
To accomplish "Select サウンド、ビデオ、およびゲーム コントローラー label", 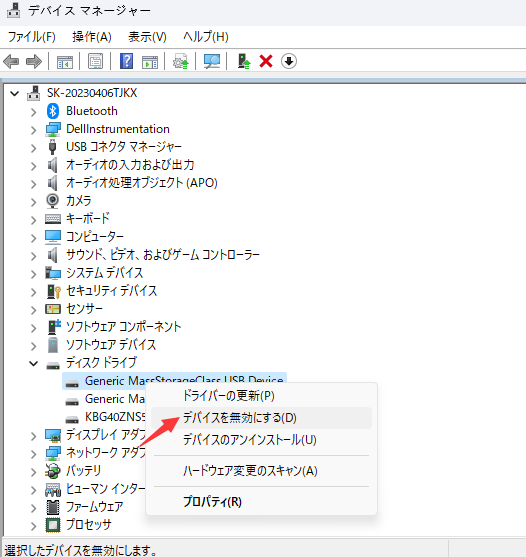I will 163,255.
